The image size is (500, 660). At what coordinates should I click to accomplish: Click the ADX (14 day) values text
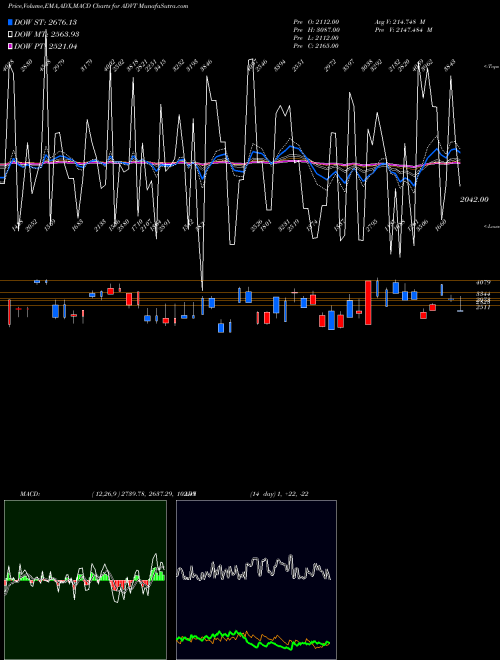[279, 494]
